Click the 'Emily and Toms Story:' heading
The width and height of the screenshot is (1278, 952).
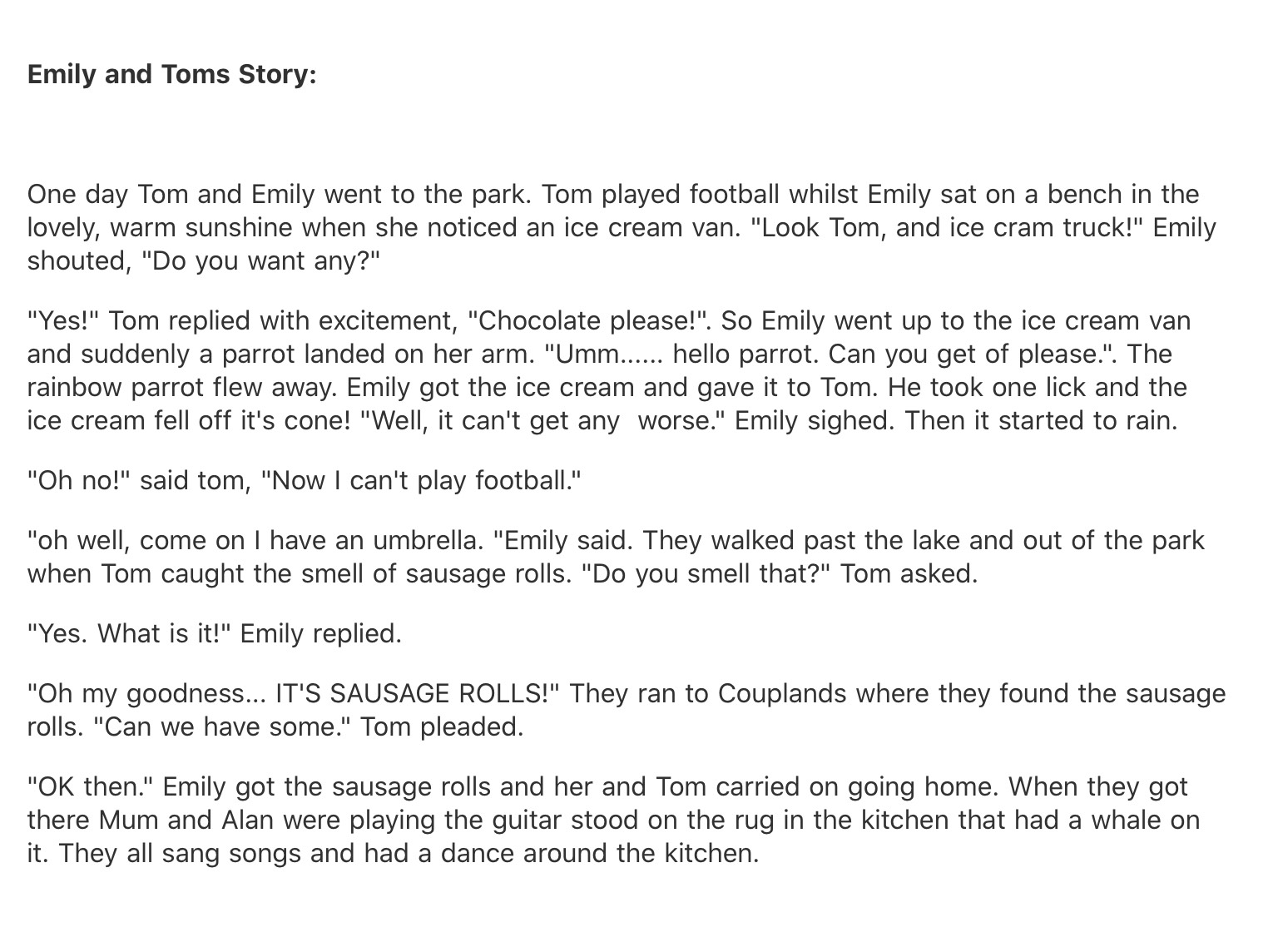pyautogui.click(x=171, y=75)
